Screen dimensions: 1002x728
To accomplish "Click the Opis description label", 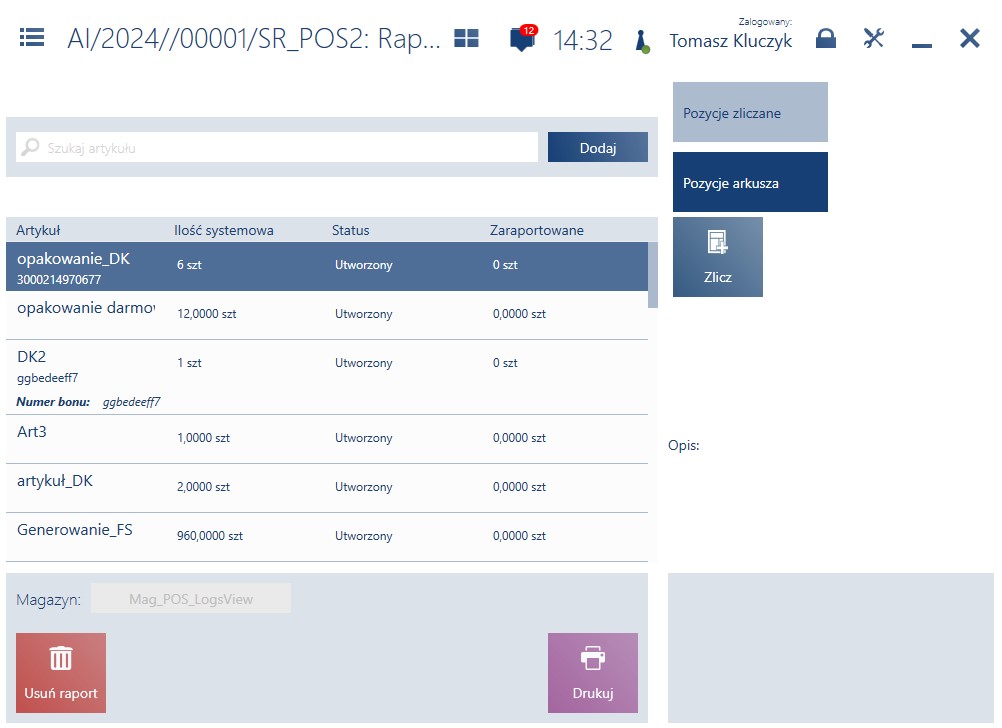I will coord(684,445).
